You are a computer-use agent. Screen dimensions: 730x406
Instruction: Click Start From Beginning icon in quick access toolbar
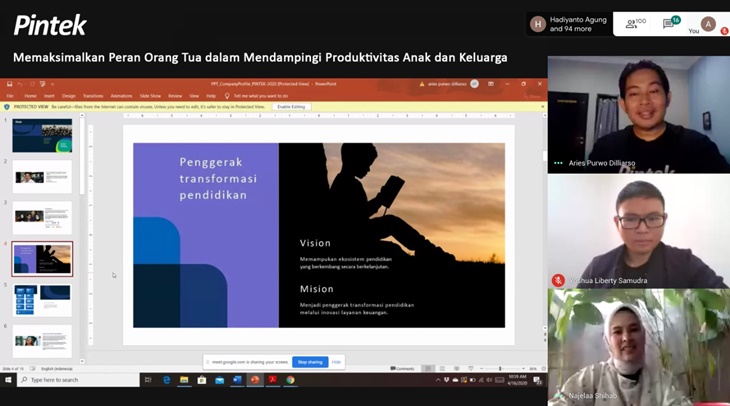[x=42, y=84]
